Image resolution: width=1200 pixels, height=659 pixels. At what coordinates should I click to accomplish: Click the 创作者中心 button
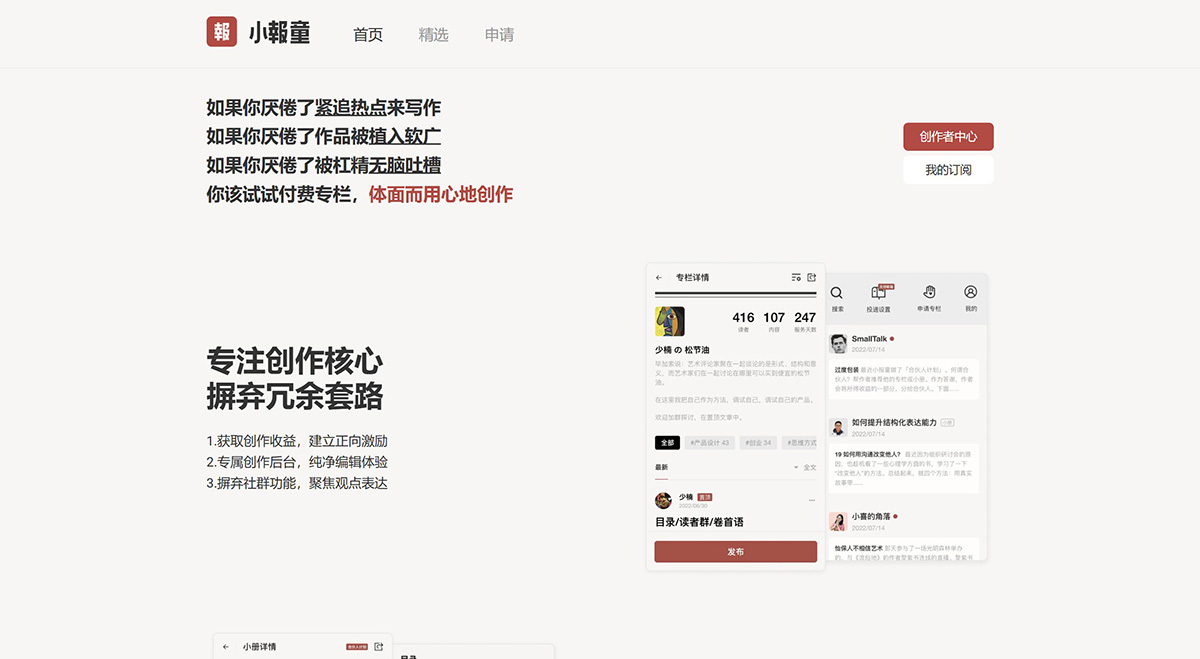tap(948, 136)
